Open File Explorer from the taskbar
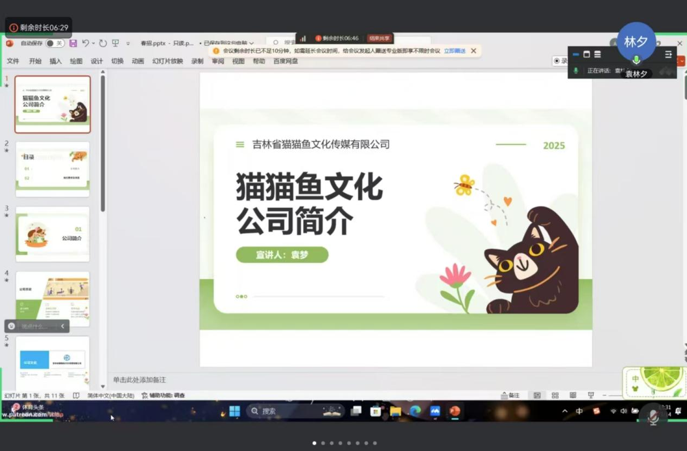The height and width of the screenshot is (451, 687). click(395, 411)
